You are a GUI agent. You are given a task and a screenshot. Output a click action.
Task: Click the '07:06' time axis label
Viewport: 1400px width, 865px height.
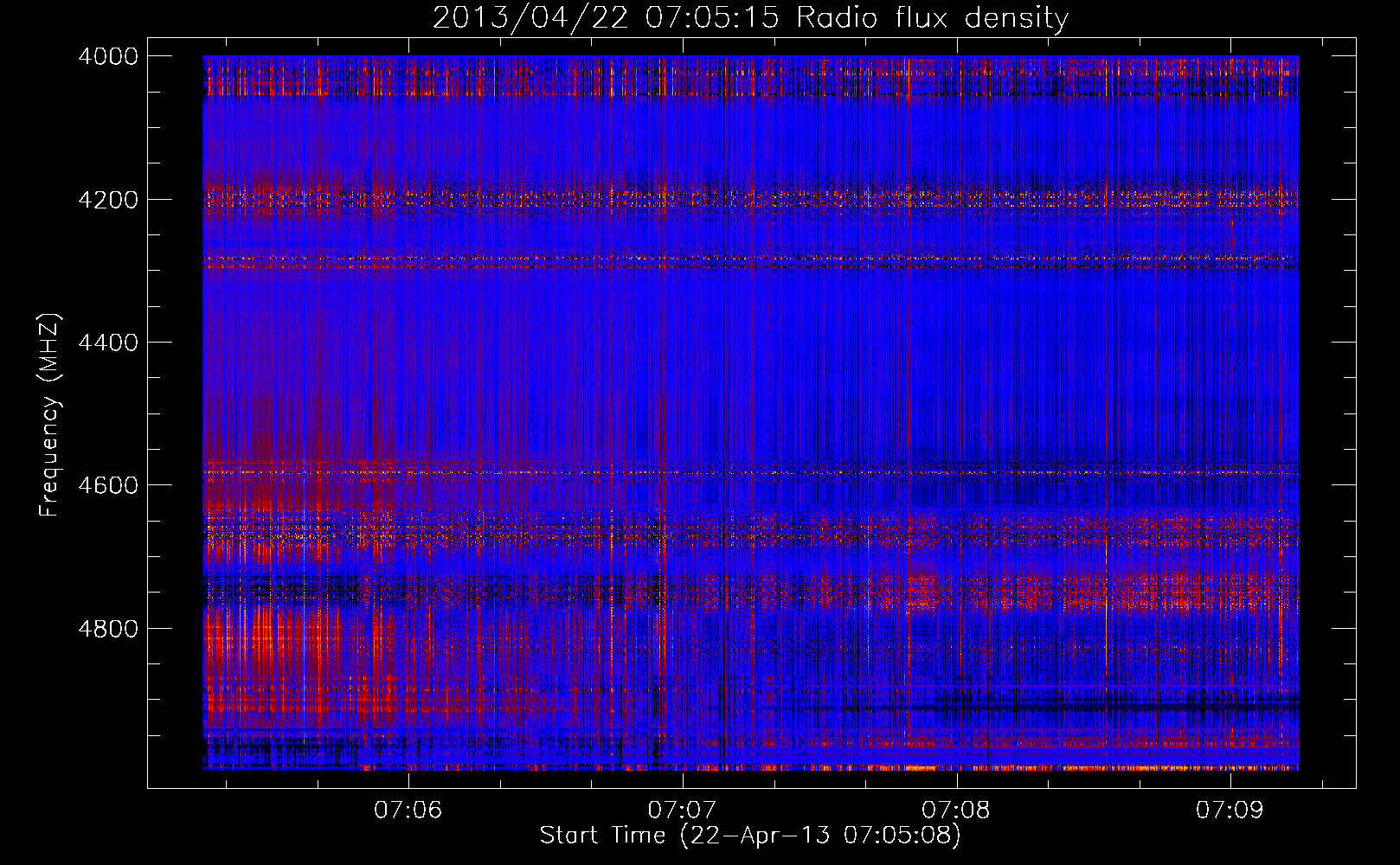click(408, 810)
